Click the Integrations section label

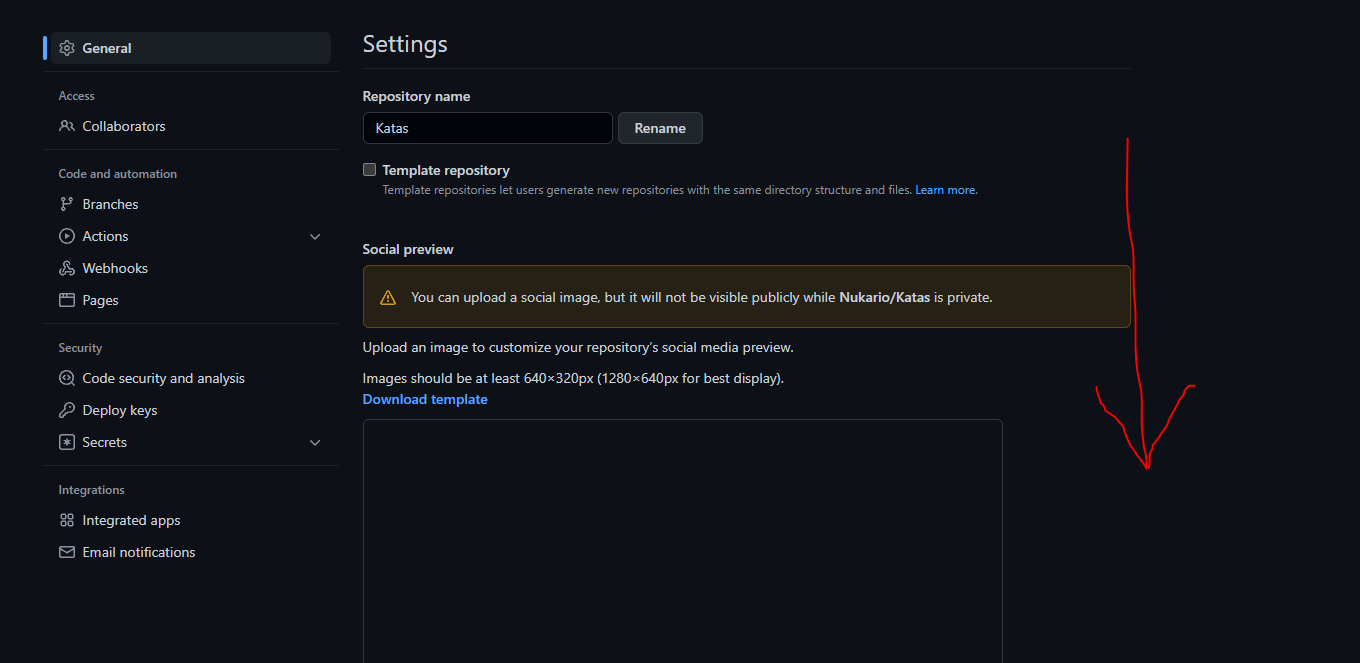pos(91,490)
